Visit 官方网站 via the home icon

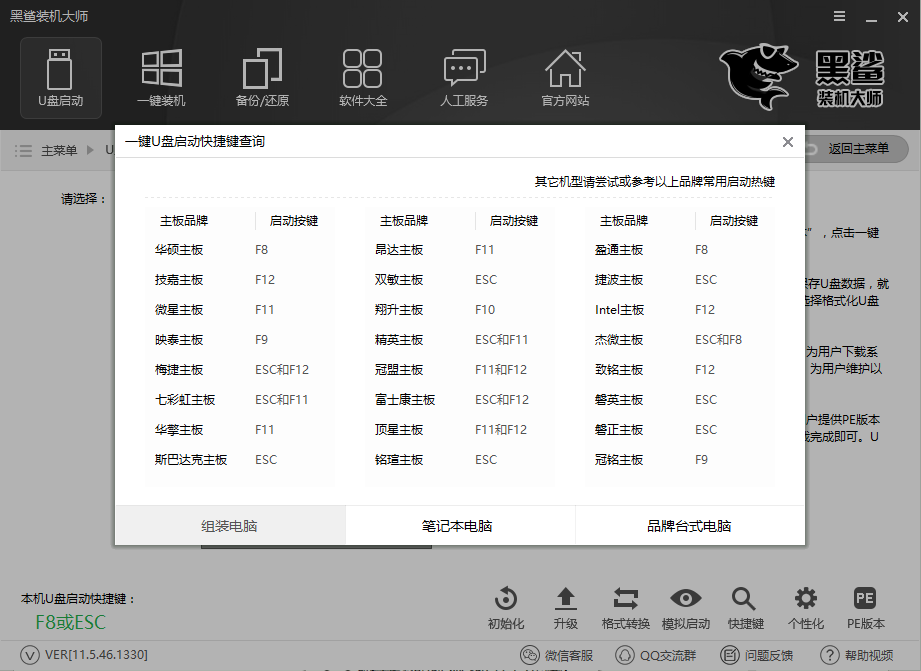[x=565, y=78]
